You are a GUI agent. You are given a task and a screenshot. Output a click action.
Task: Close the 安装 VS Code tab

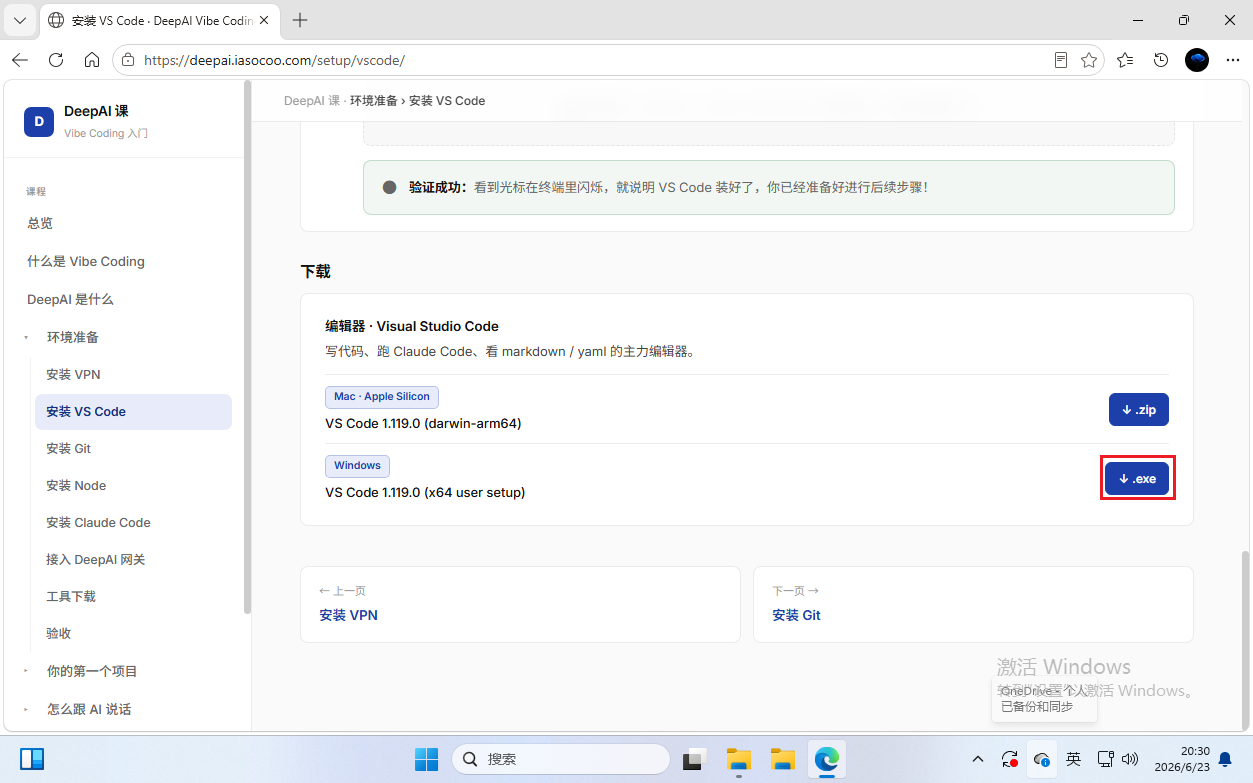(264, 20)
